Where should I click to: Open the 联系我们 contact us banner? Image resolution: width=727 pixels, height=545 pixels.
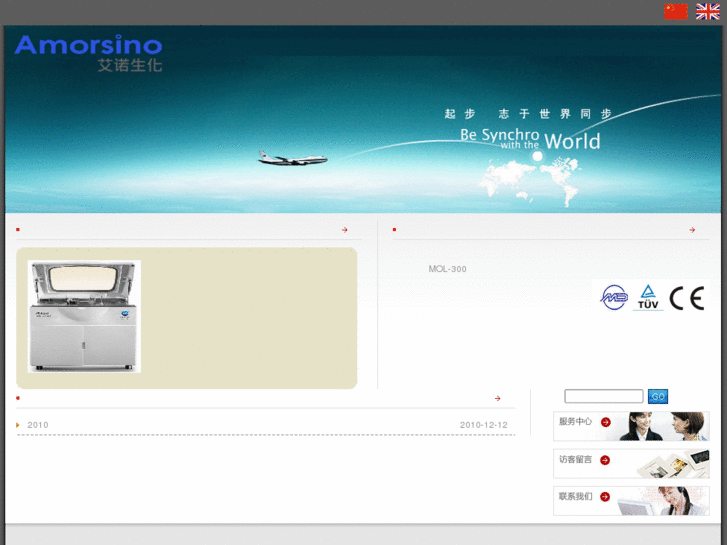(631, 500)
